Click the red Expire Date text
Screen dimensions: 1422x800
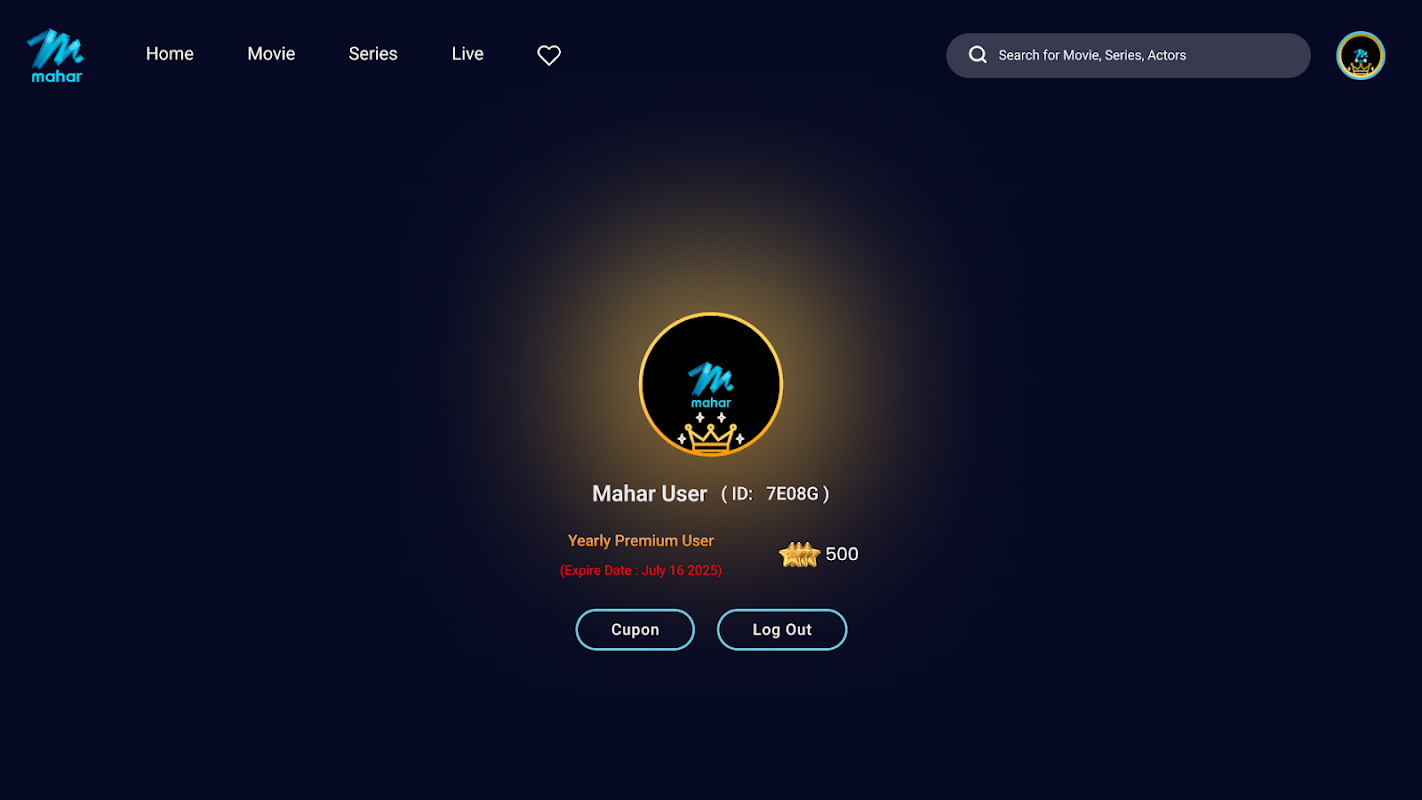pyautogui.click(x=641, y=571)
